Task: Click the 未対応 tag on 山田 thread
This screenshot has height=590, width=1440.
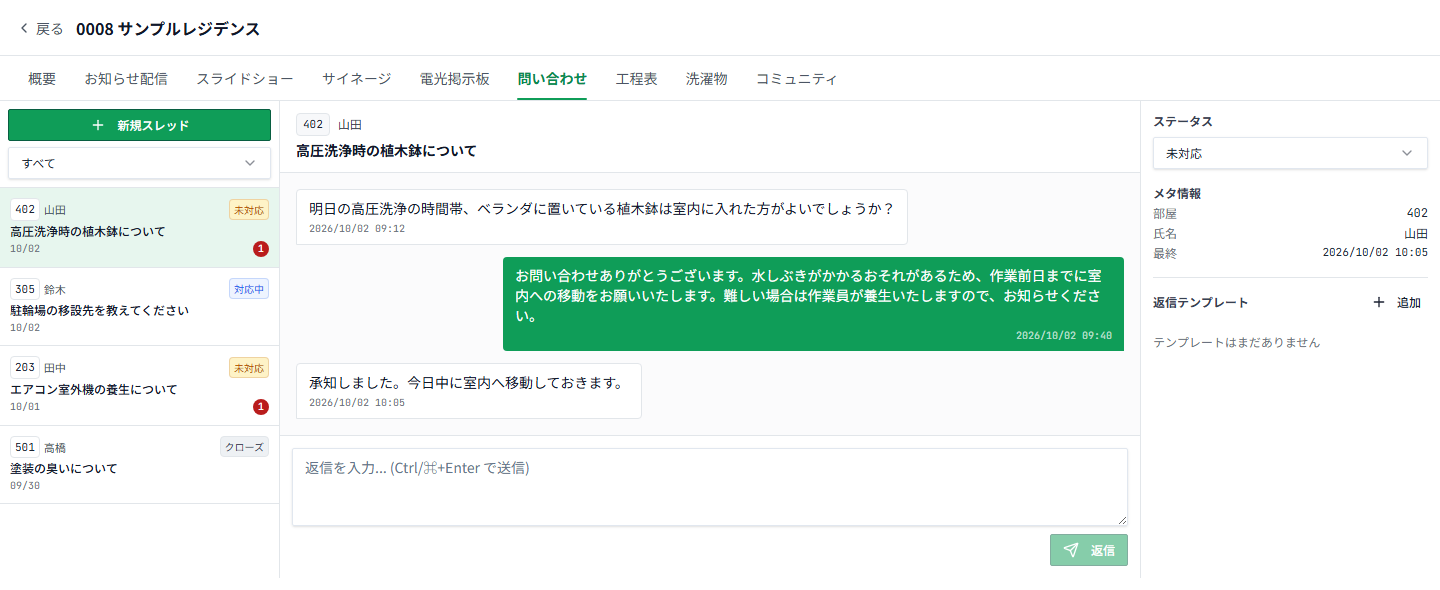Action: click(249, 210)
